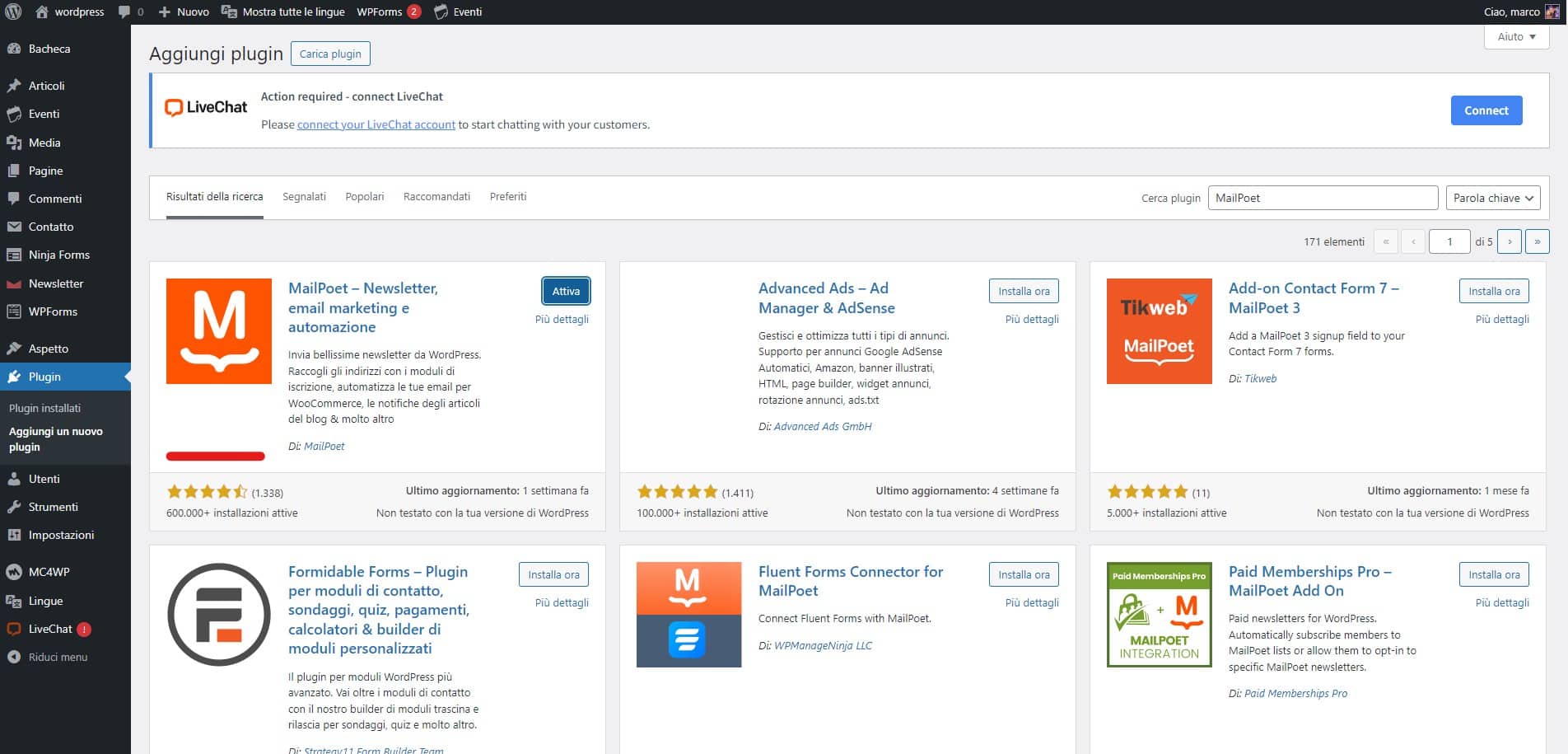Open Plugin installati submenu

[x=44, y=408]
